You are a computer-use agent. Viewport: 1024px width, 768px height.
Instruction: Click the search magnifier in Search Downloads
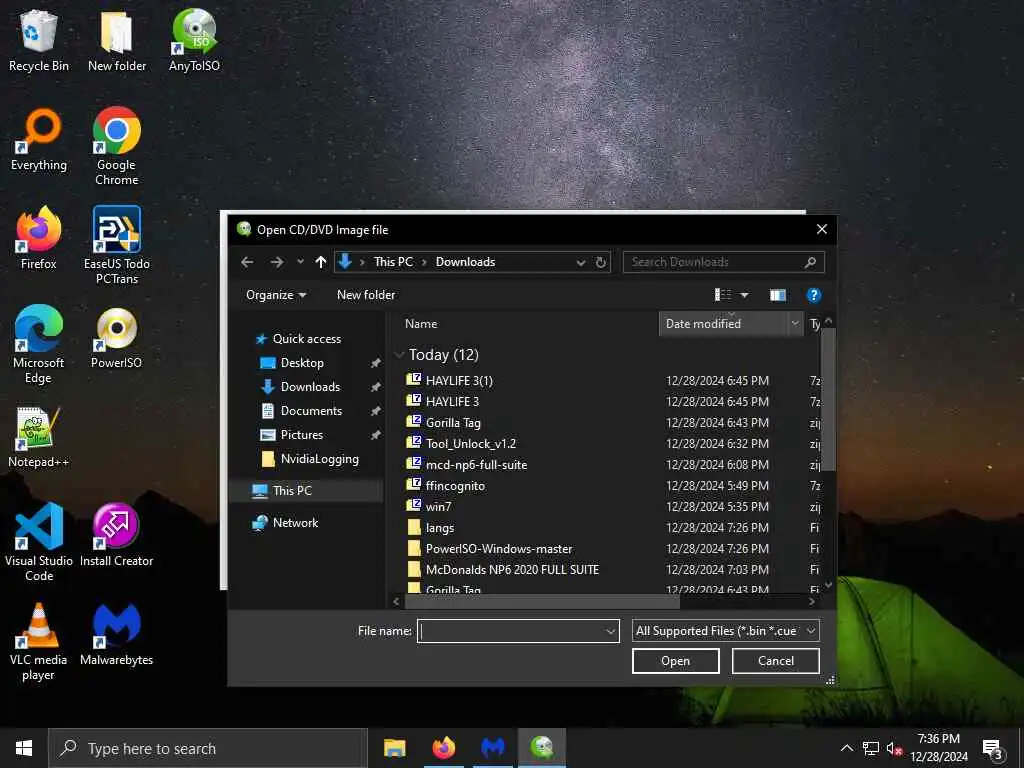tap(810, 262)
